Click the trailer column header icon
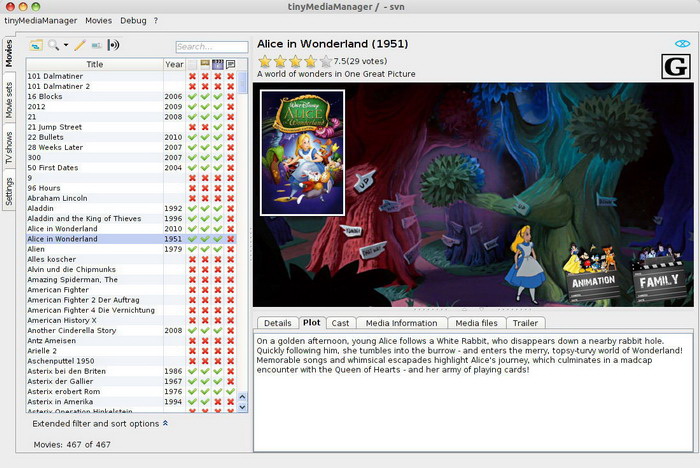The width and height of the screenshot is (700, 468). coord(218,64)
